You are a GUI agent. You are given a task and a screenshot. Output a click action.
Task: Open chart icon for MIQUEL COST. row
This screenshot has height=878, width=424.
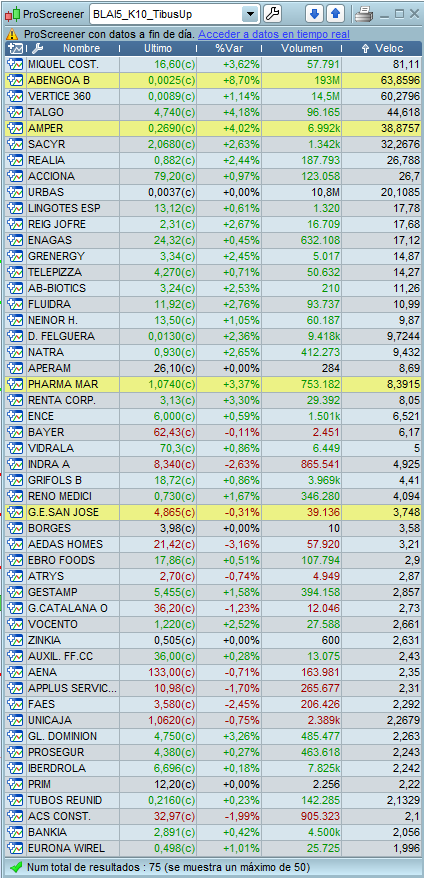(14, 64)
